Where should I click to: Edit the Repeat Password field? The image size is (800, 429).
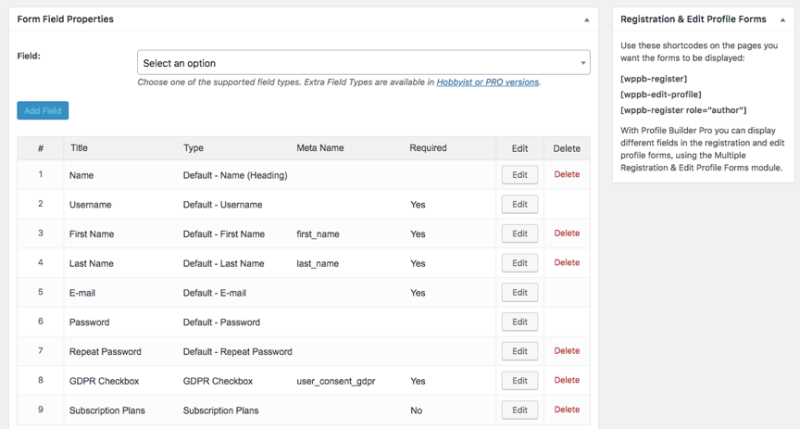click(519, 351)
